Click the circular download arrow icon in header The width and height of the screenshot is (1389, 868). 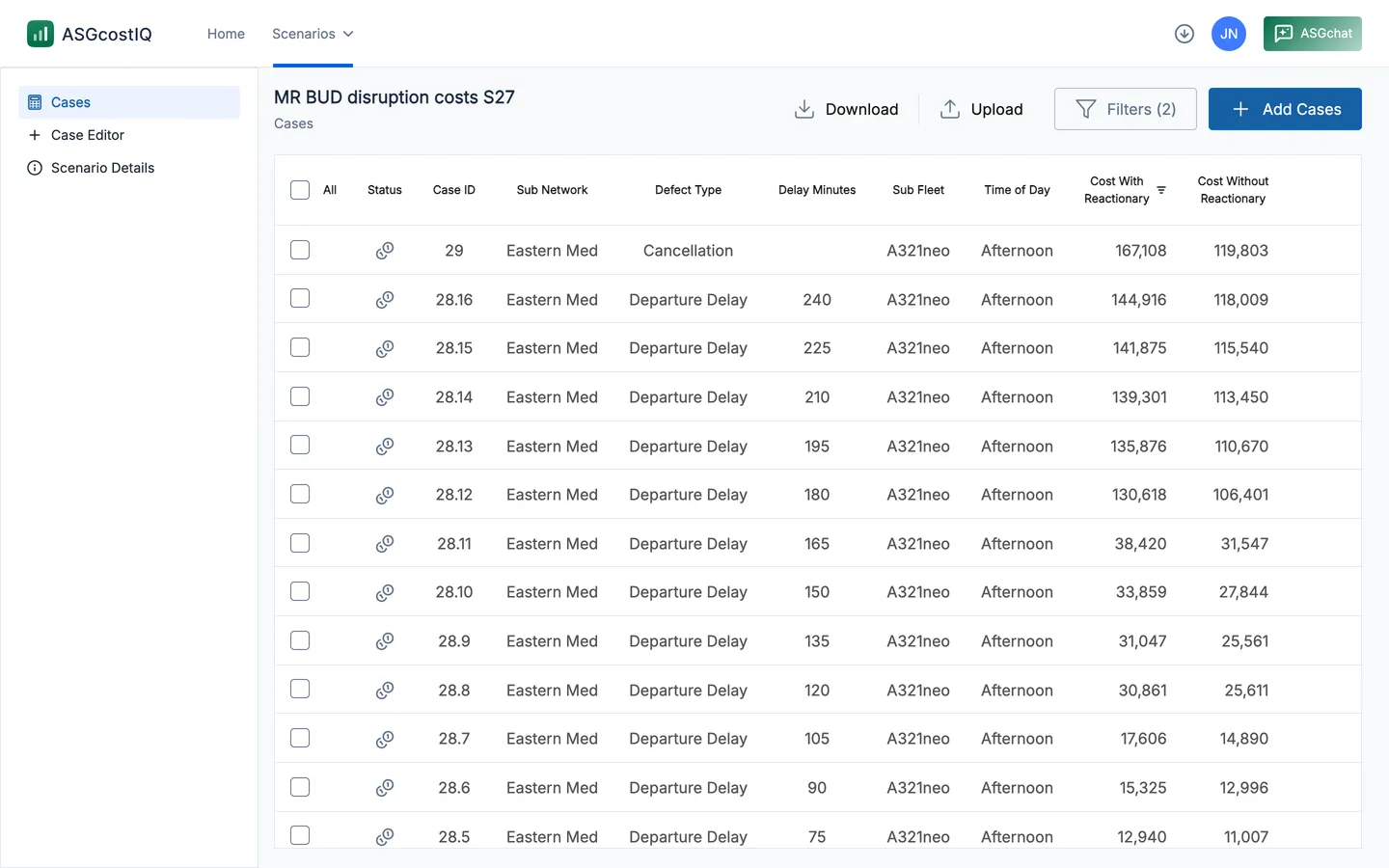point(1185,34)
